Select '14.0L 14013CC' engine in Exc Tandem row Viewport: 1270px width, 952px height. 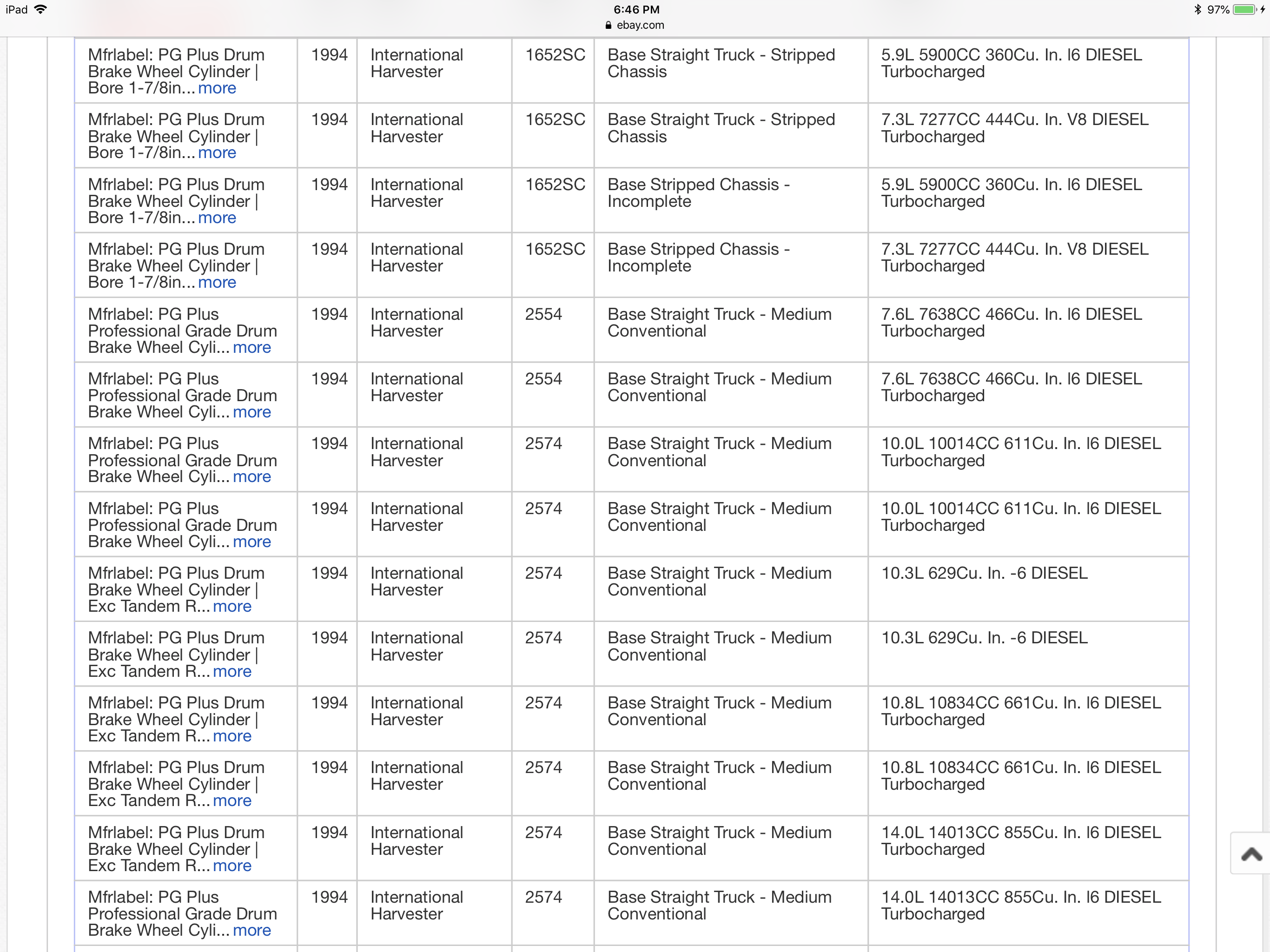(x=1021, y=841)
